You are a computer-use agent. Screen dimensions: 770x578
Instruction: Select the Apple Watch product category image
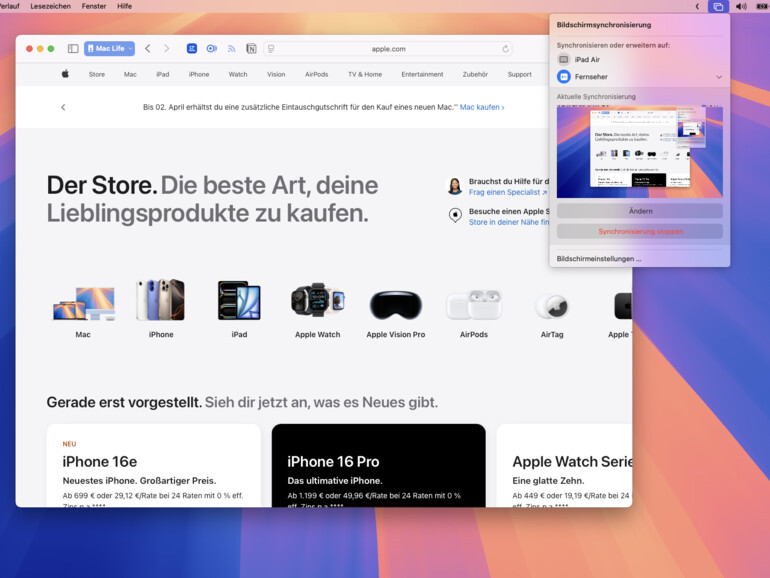[318, 300]
